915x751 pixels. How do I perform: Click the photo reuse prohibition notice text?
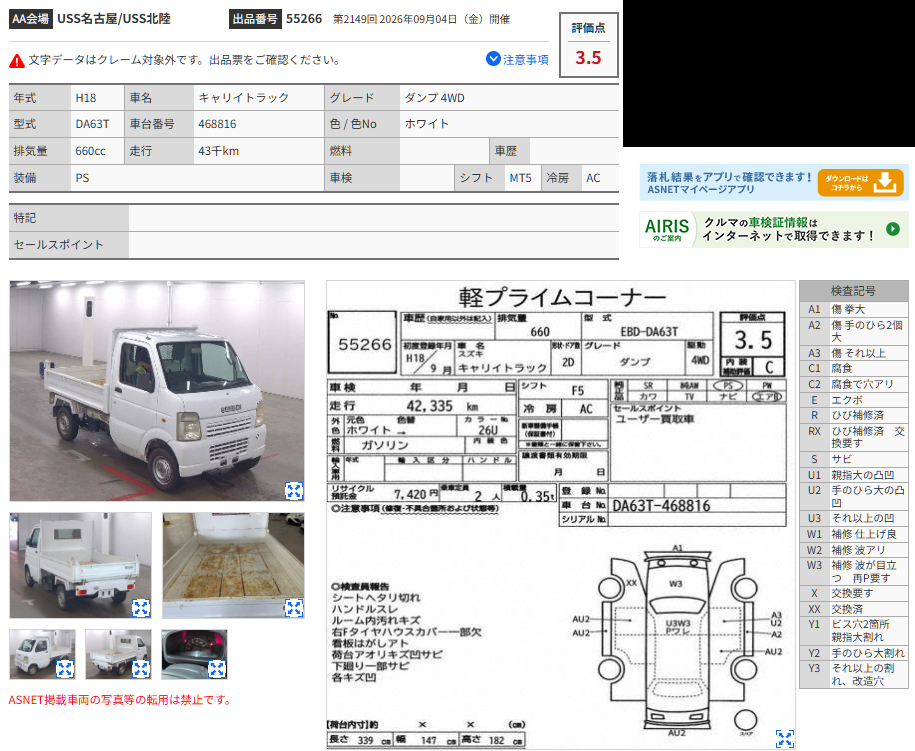point(120,700)
